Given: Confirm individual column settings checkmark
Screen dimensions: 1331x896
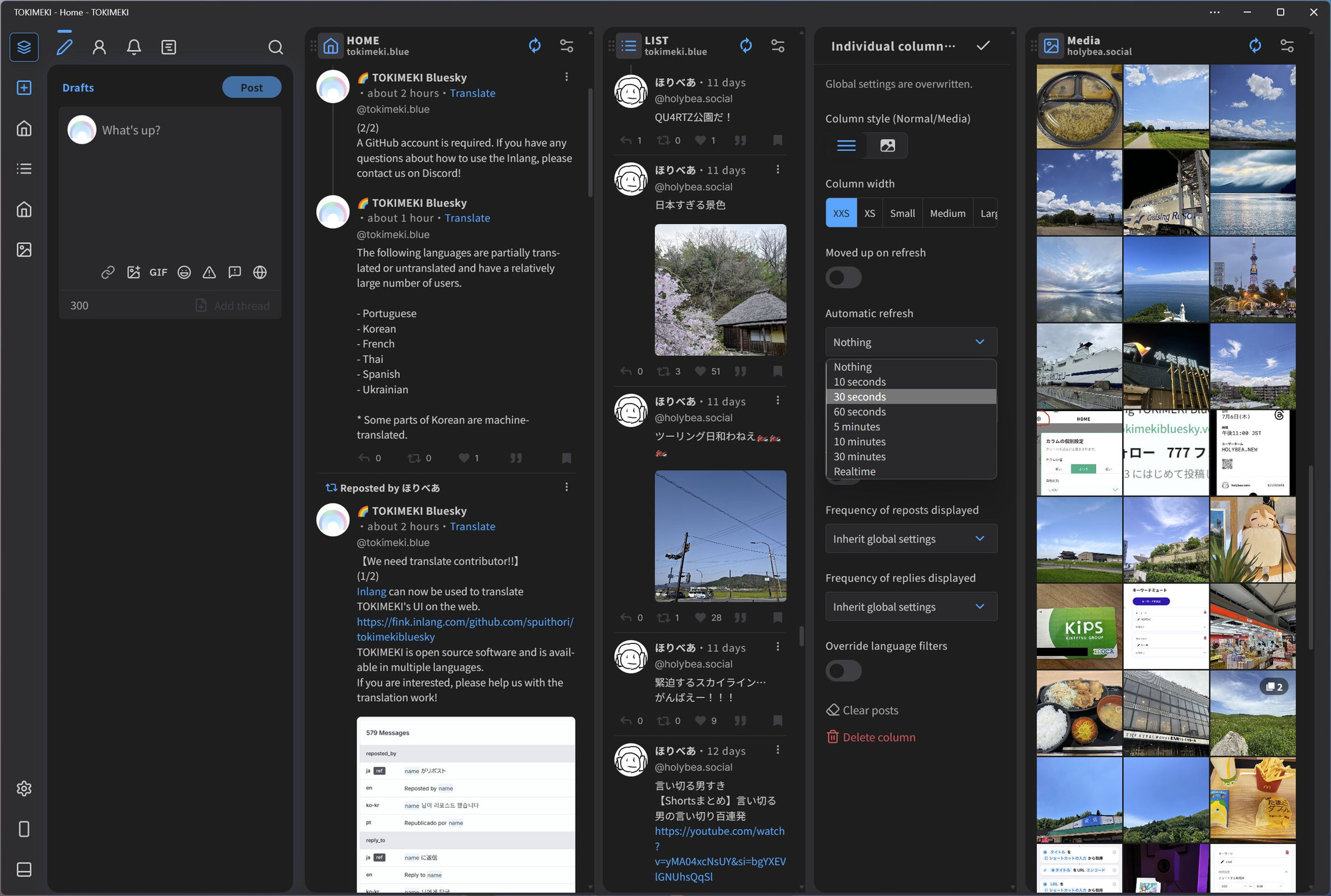Looking at the screenshot, I should tap(984, 45).
